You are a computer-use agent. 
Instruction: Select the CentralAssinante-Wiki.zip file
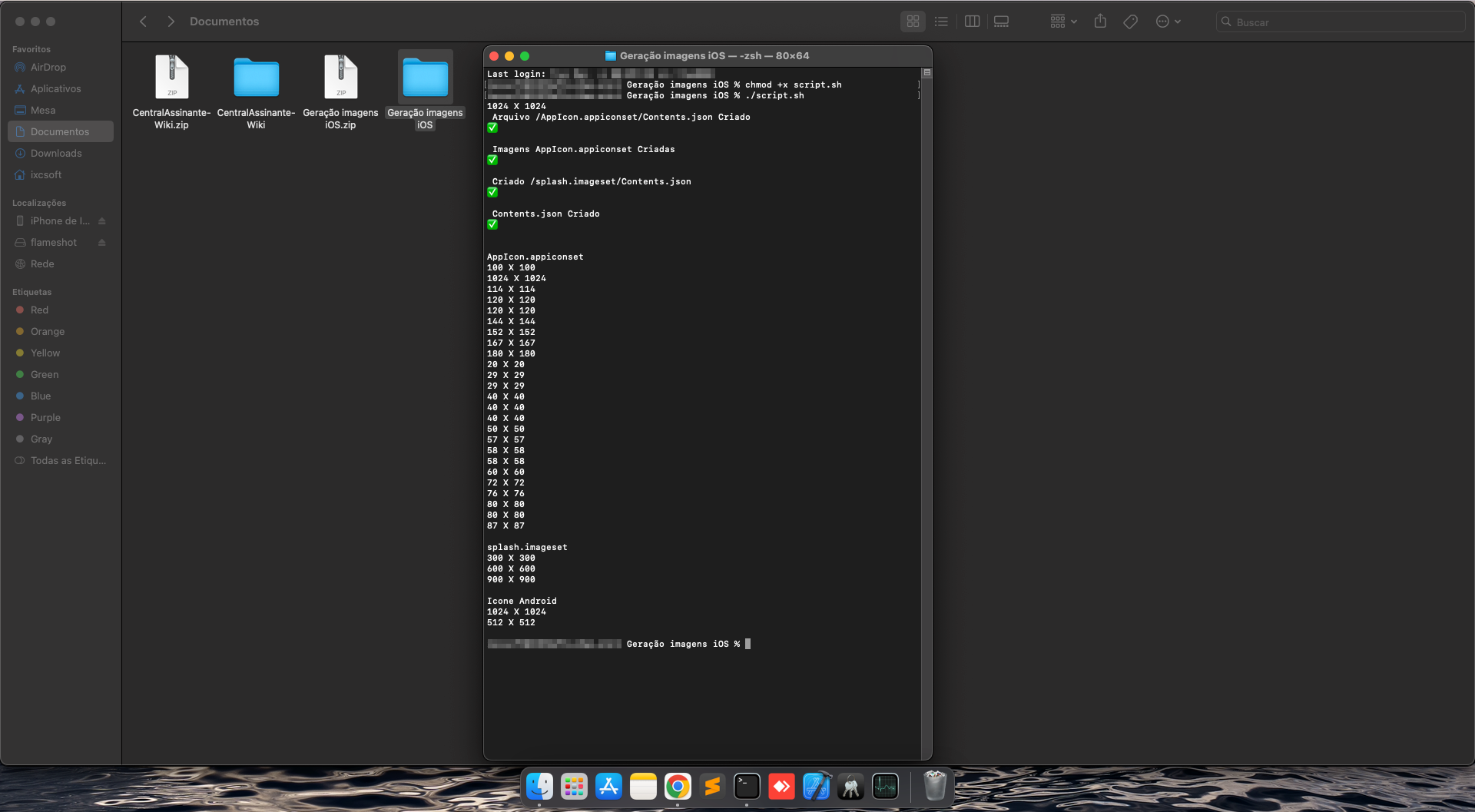tap(171, 91)
